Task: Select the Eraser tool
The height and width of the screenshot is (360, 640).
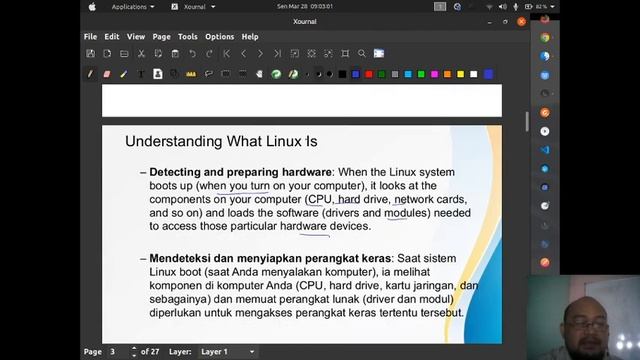Action: click(107, 74)
